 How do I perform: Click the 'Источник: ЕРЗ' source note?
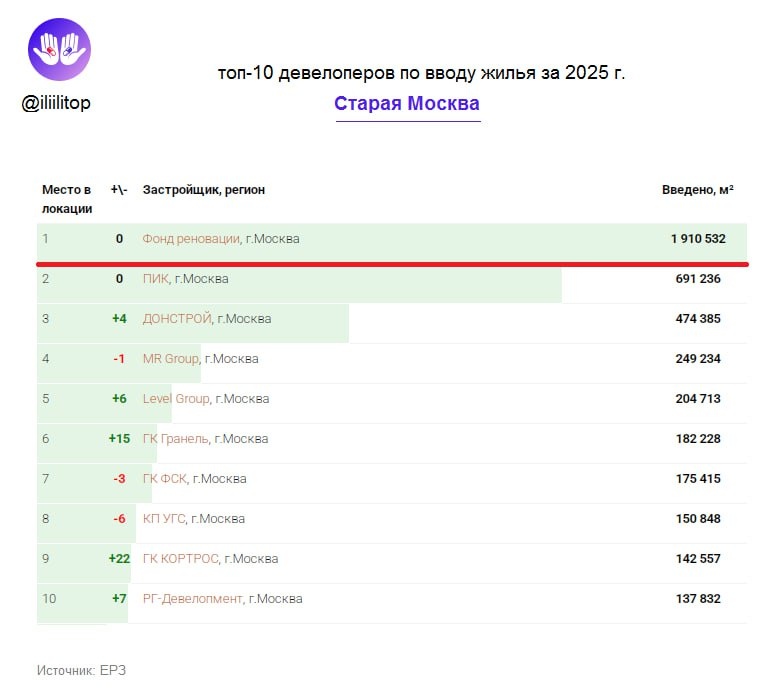pos(81,670)
